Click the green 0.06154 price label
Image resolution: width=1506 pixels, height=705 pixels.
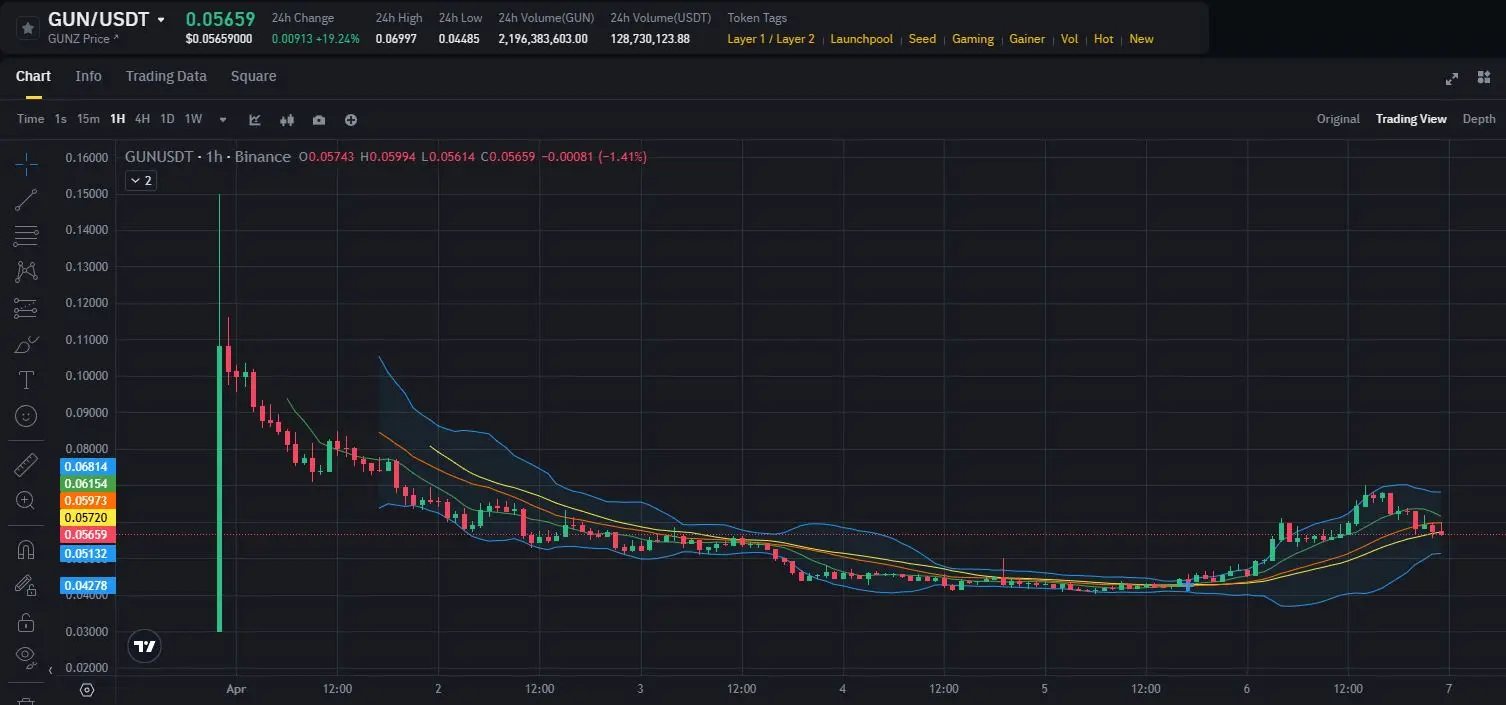point(90,483)
